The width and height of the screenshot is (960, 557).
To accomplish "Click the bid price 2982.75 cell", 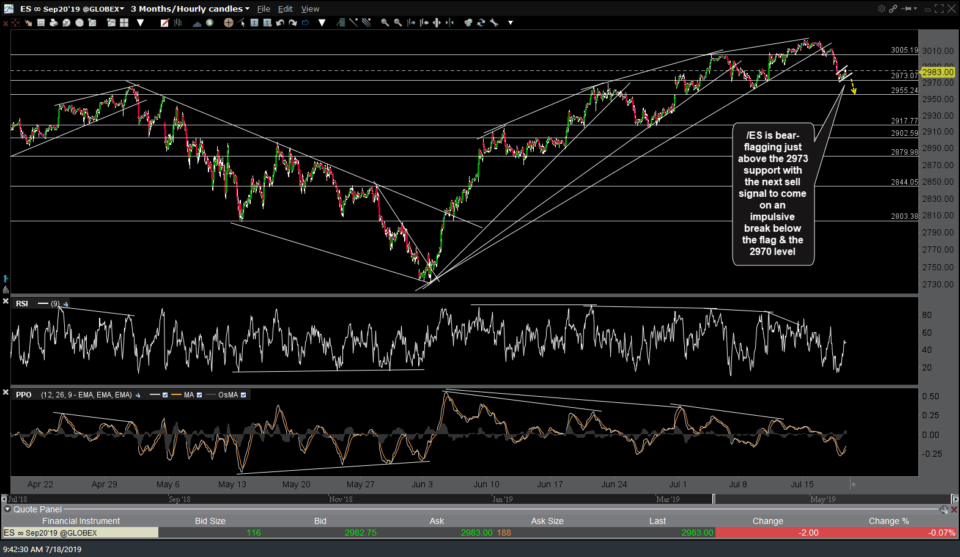I will click(x=360, y=533).
